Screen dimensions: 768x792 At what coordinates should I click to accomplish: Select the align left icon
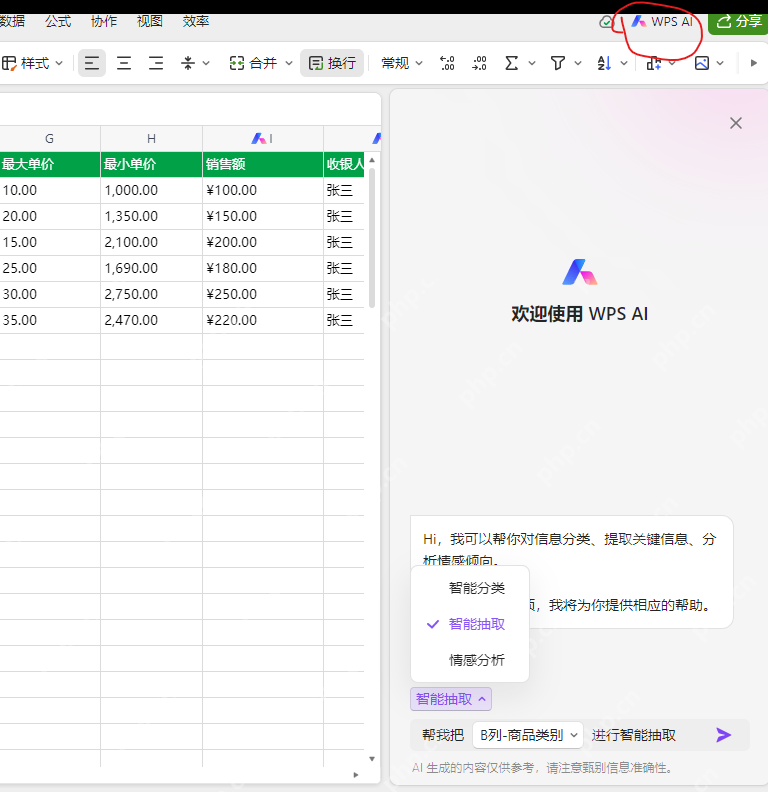tap(91, 63)
